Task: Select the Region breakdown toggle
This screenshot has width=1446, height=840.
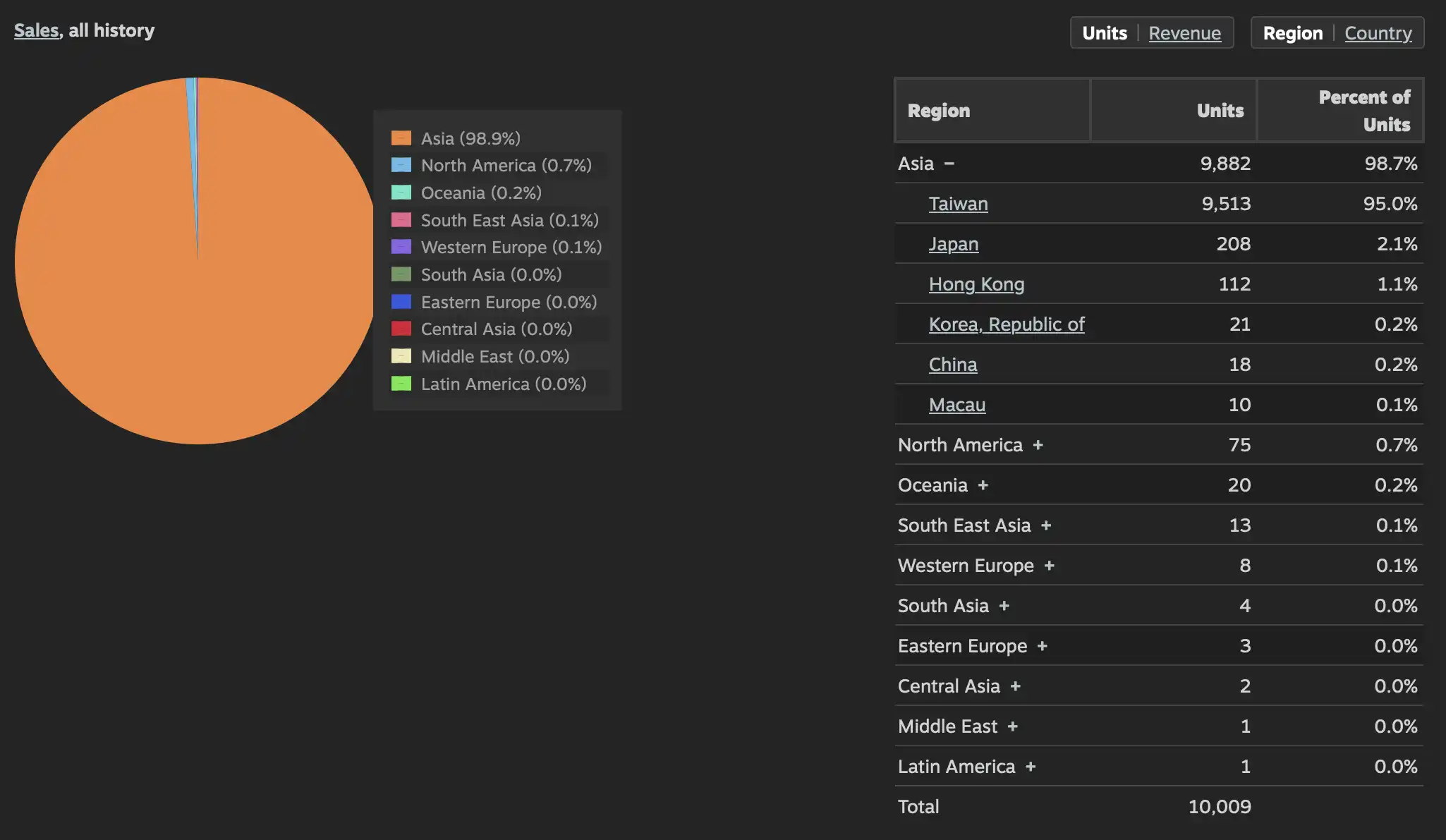Action: click(x=1293, y=33)
